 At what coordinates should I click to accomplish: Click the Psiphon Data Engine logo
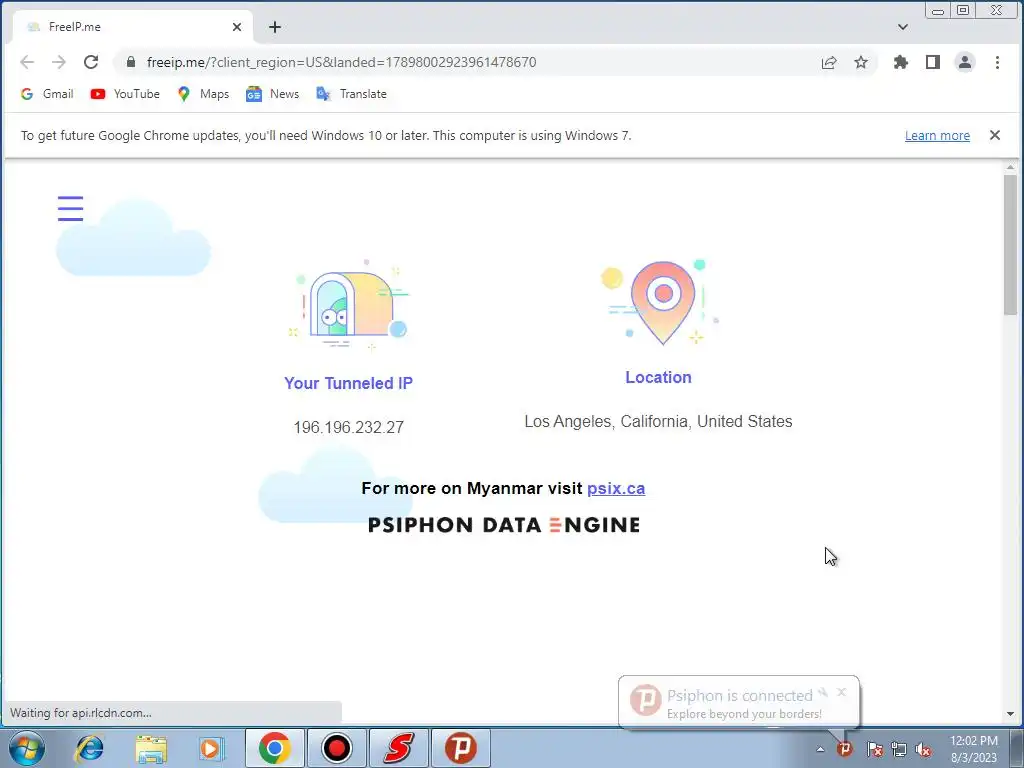[504, 525]
